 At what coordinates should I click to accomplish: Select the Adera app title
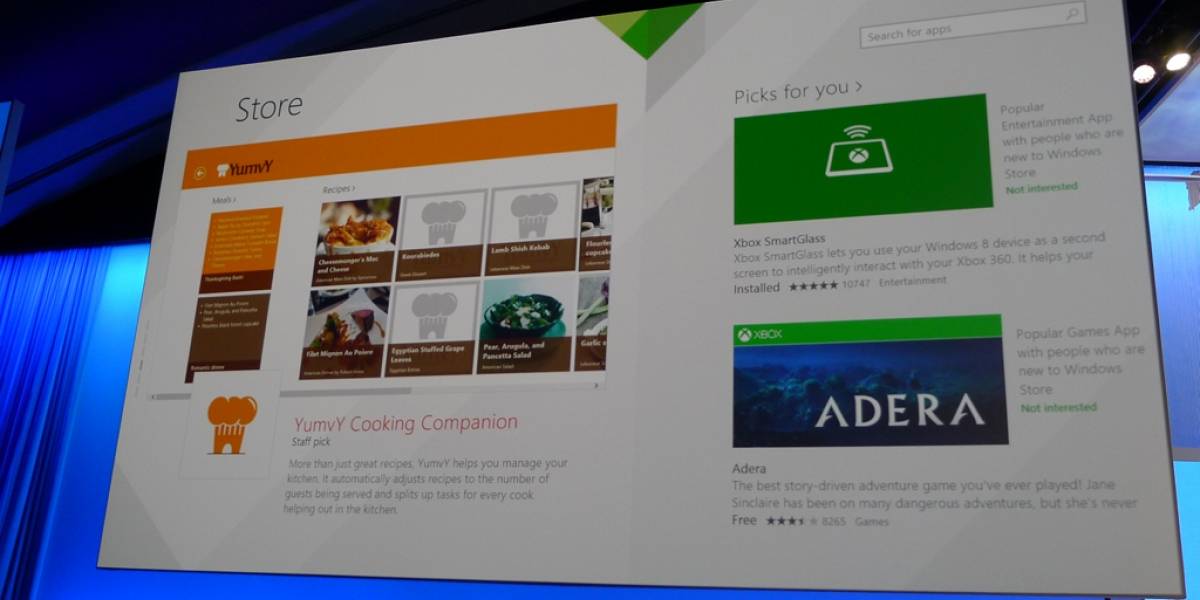tap(750, 468)
